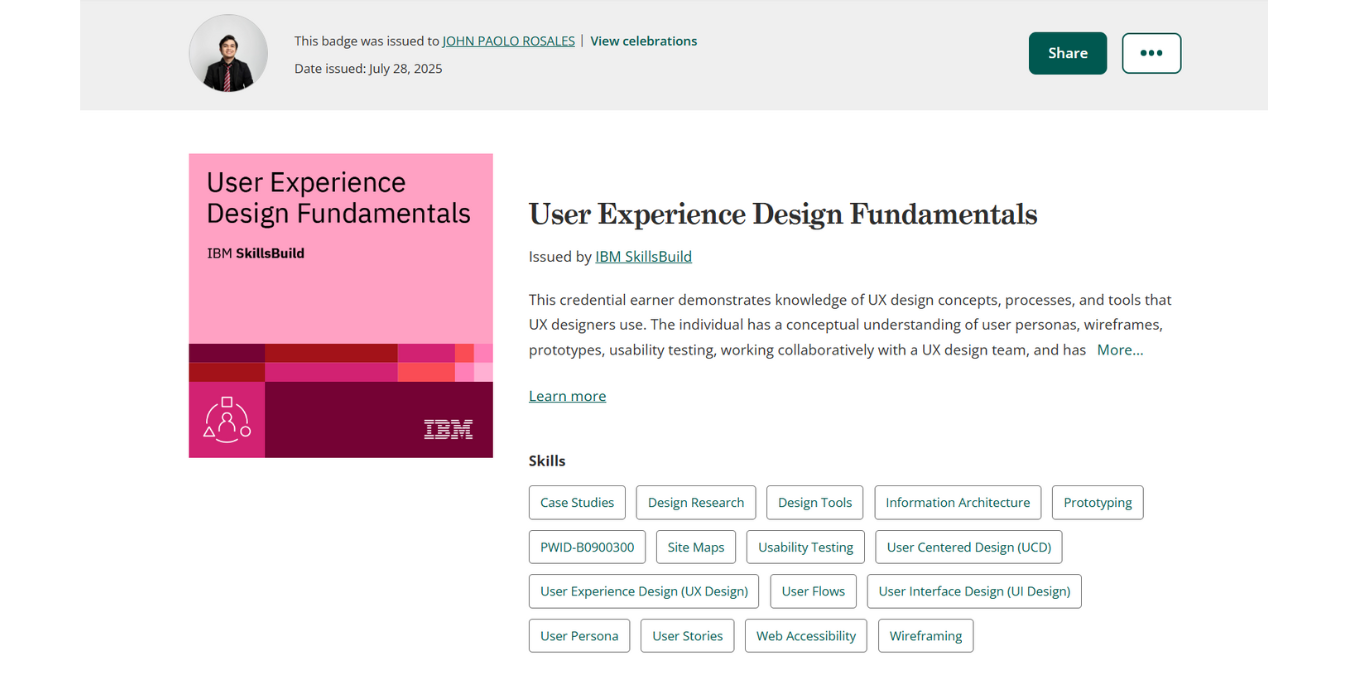
Task: Click the Learn more link
Action: pyautogui.click(x=567, y=395)
